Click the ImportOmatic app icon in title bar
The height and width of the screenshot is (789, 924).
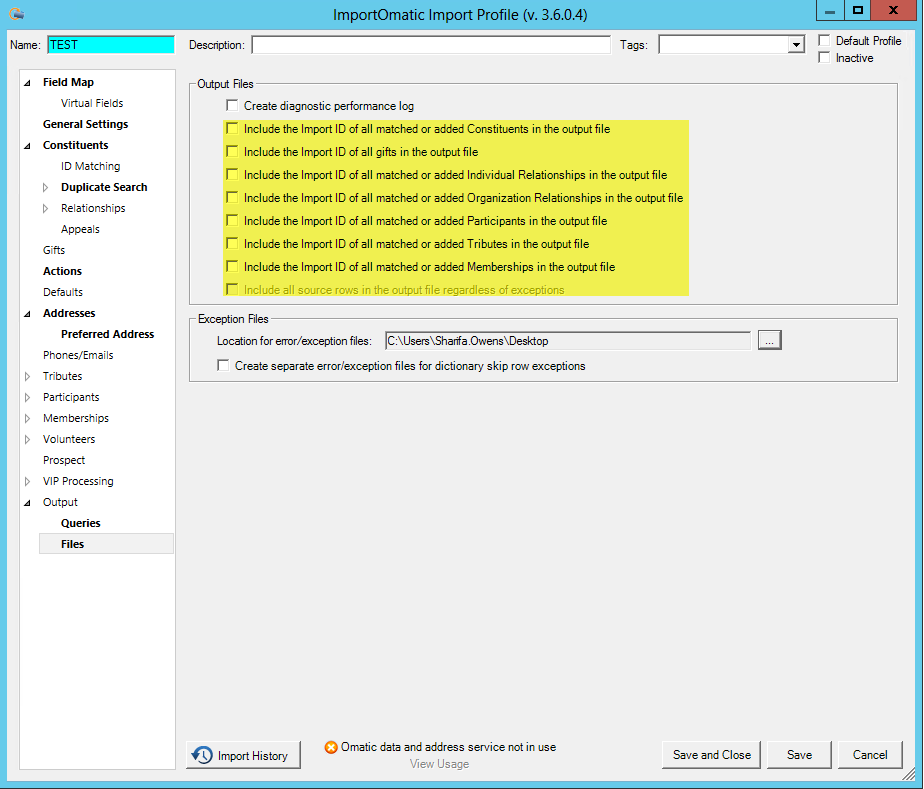pos(16,14)
